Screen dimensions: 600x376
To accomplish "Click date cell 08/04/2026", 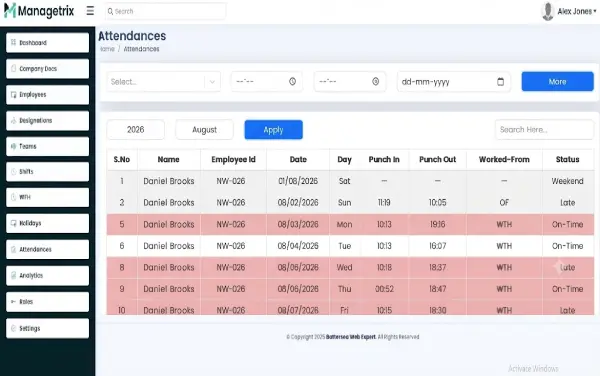I will pyautogui.click(x=298, y=246).
